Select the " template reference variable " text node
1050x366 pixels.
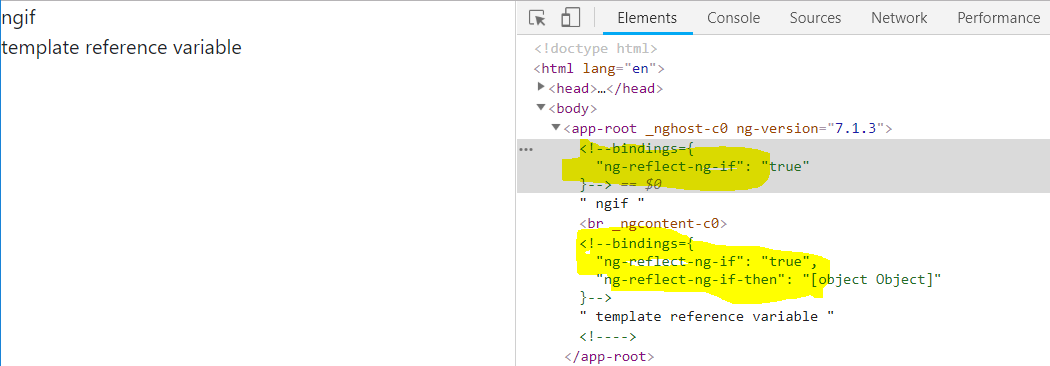tap(707, 316)
